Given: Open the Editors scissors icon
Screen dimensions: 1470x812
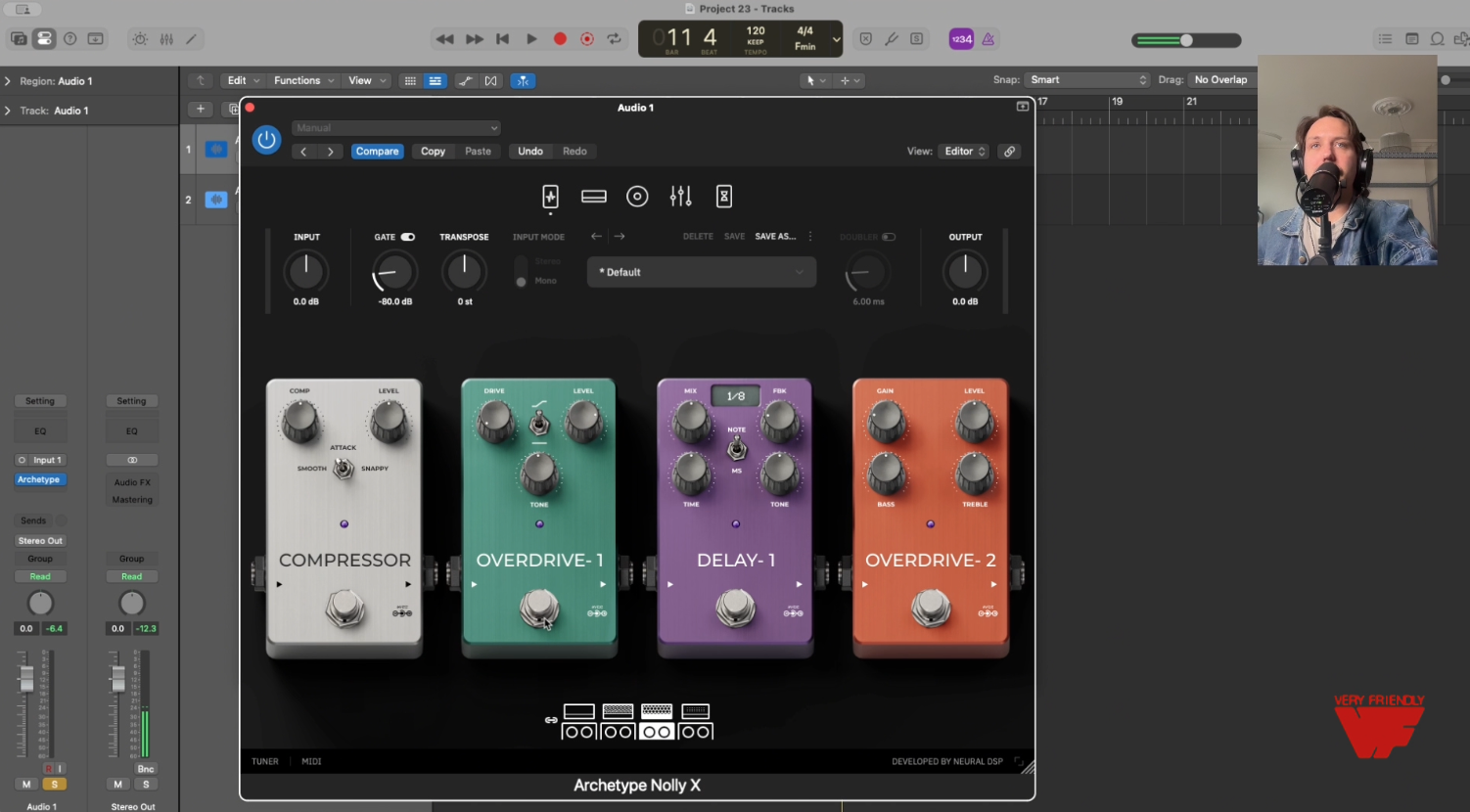Looking at the screenshot, I should (192, 39).
